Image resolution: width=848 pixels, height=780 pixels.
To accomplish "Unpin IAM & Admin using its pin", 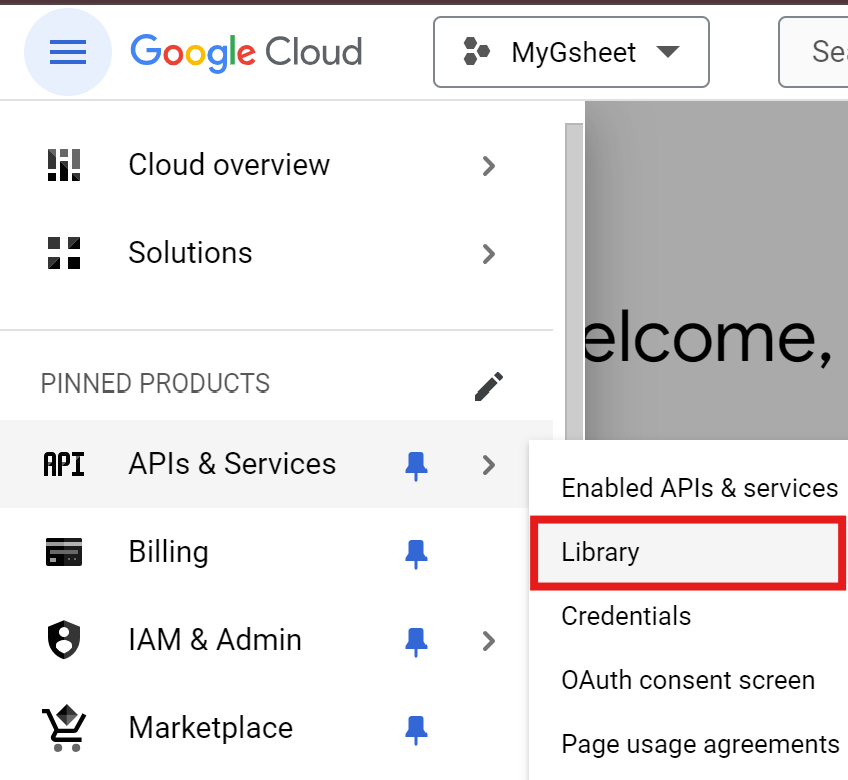I will click(416, 642).
